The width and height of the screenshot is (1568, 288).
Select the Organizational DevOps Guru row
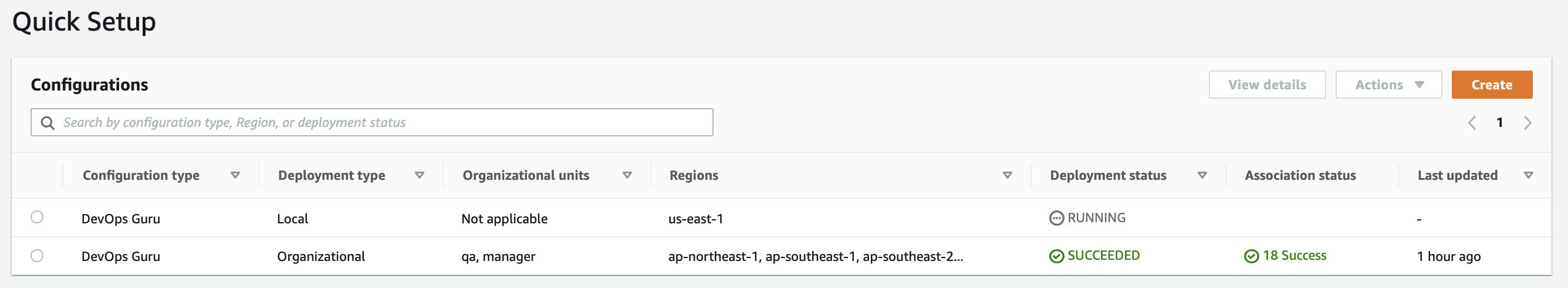tap(37, 256)
